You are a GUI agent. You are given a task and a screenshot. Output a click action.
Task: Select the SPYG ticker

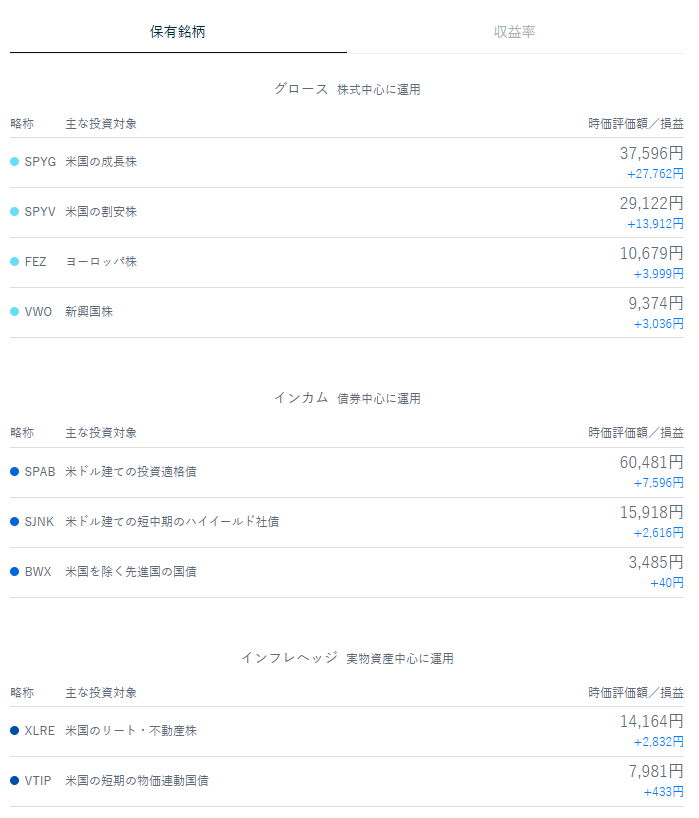tap(40, 162)
